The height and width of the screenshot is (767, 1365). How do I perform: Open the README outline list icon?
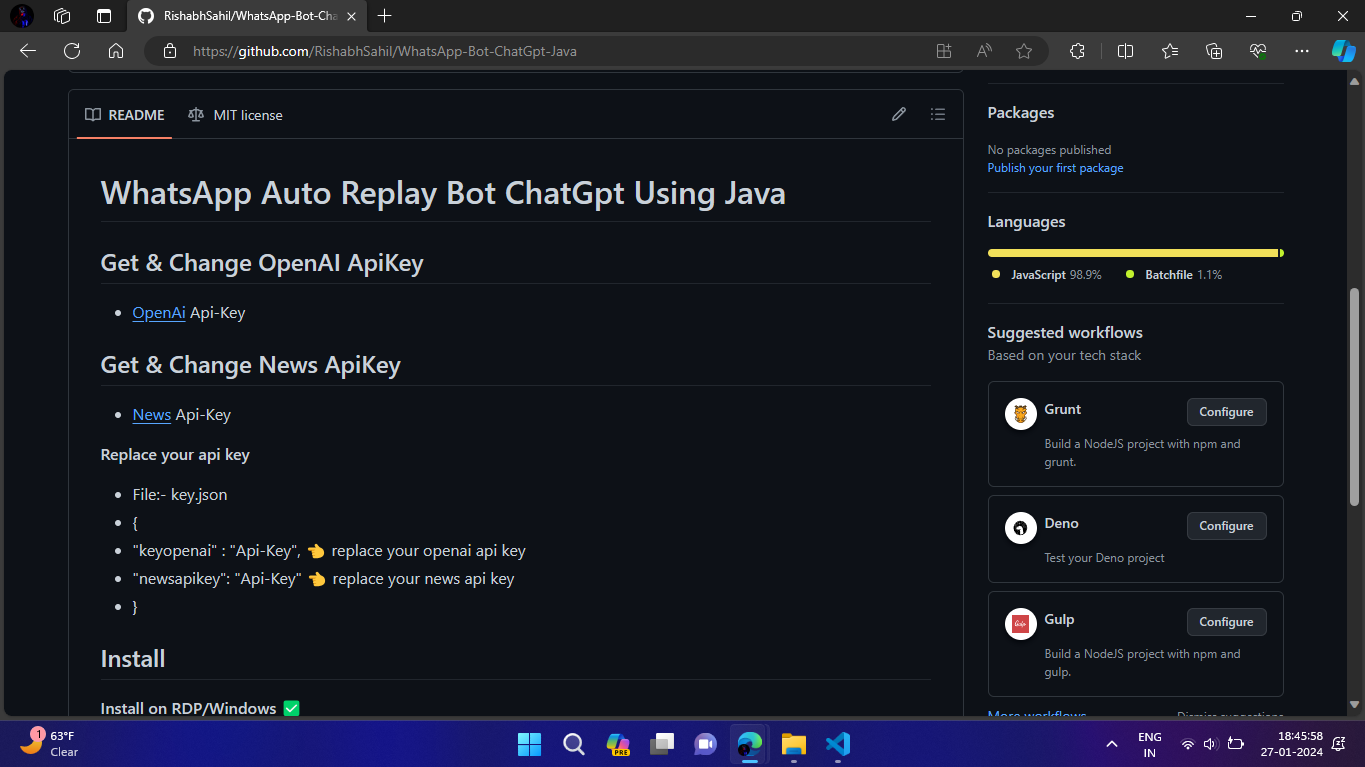[937, 115]
